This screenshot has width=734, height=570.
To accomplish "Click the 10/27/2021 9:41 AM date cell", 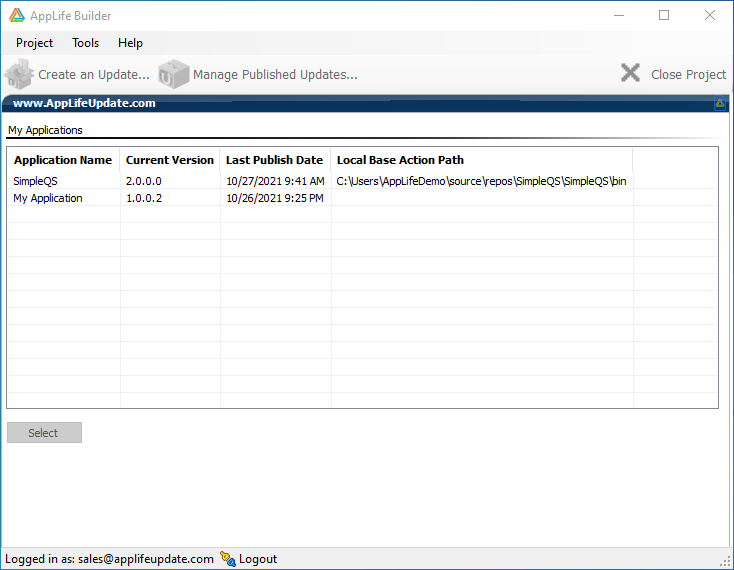I will [x=275, y=181].
